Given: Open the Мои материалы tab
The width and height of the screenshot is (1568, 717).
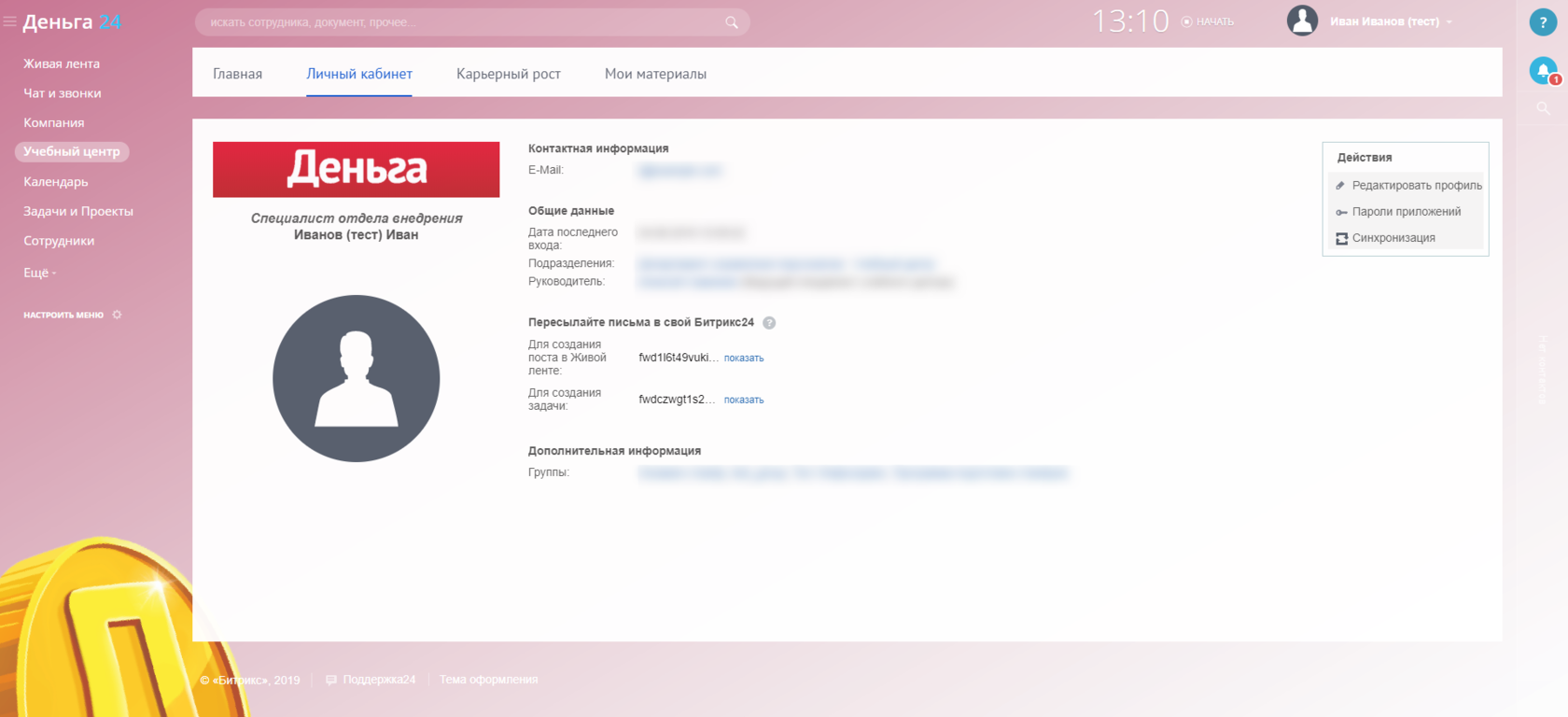Looking at the screenshot, I should click(655, 74).
